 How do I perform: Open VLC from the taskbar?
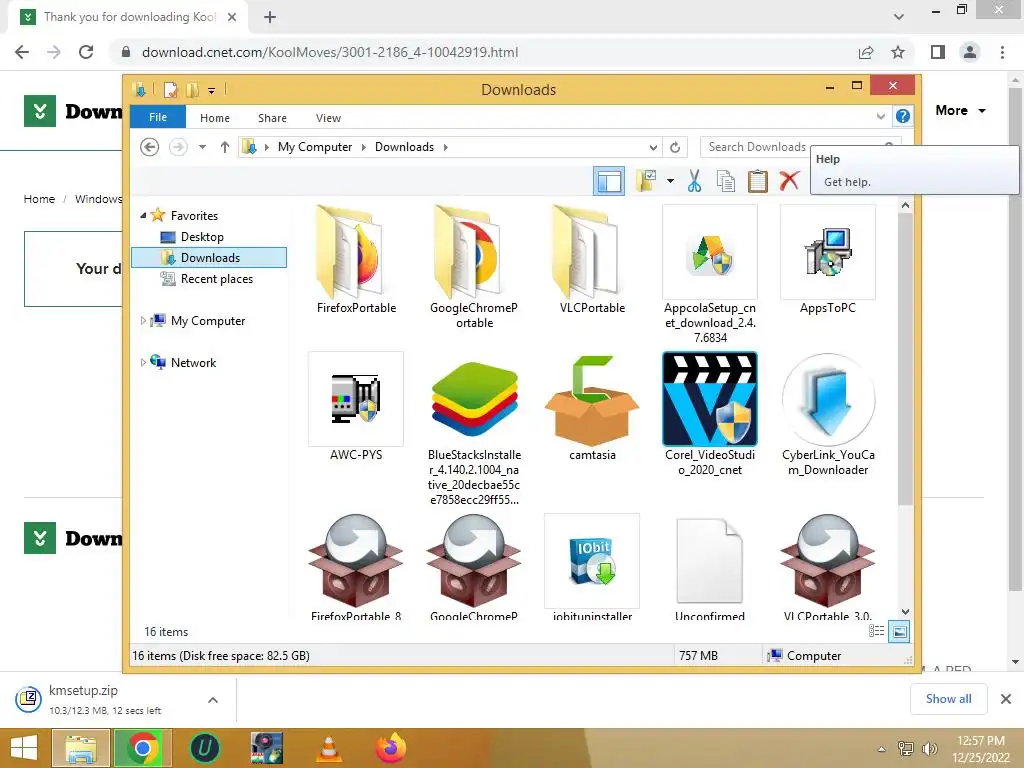tap(328, 748)
